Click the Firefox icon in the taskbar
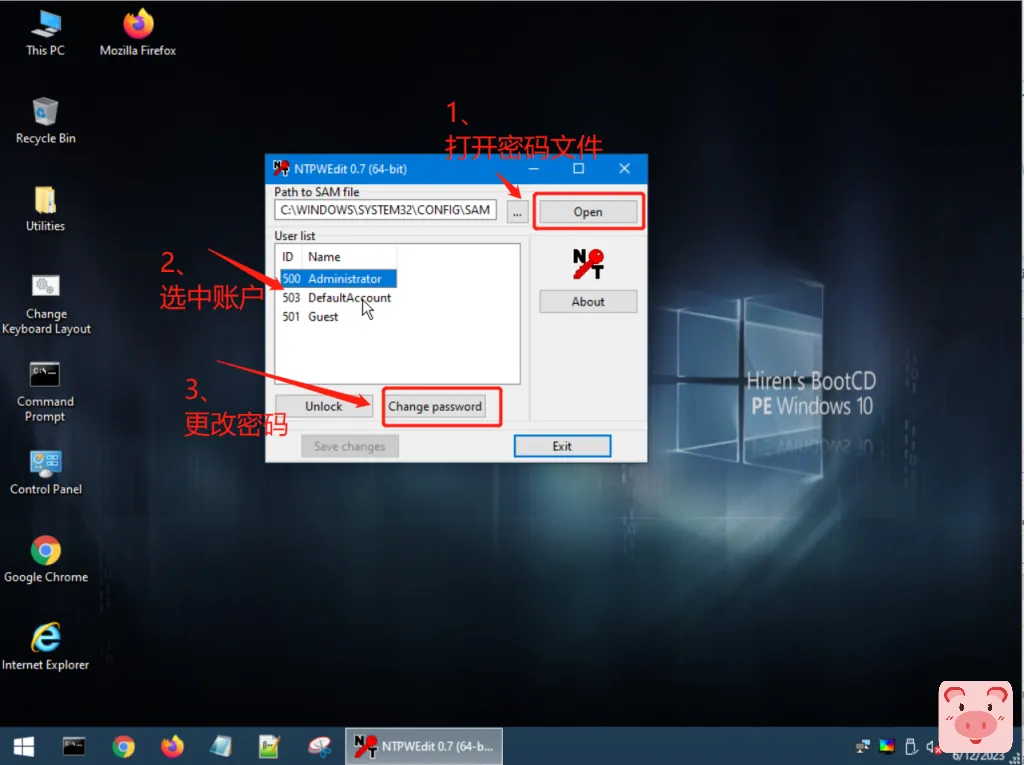The width and height of the screenshot is (1024, 765). (x=172, y=746)
